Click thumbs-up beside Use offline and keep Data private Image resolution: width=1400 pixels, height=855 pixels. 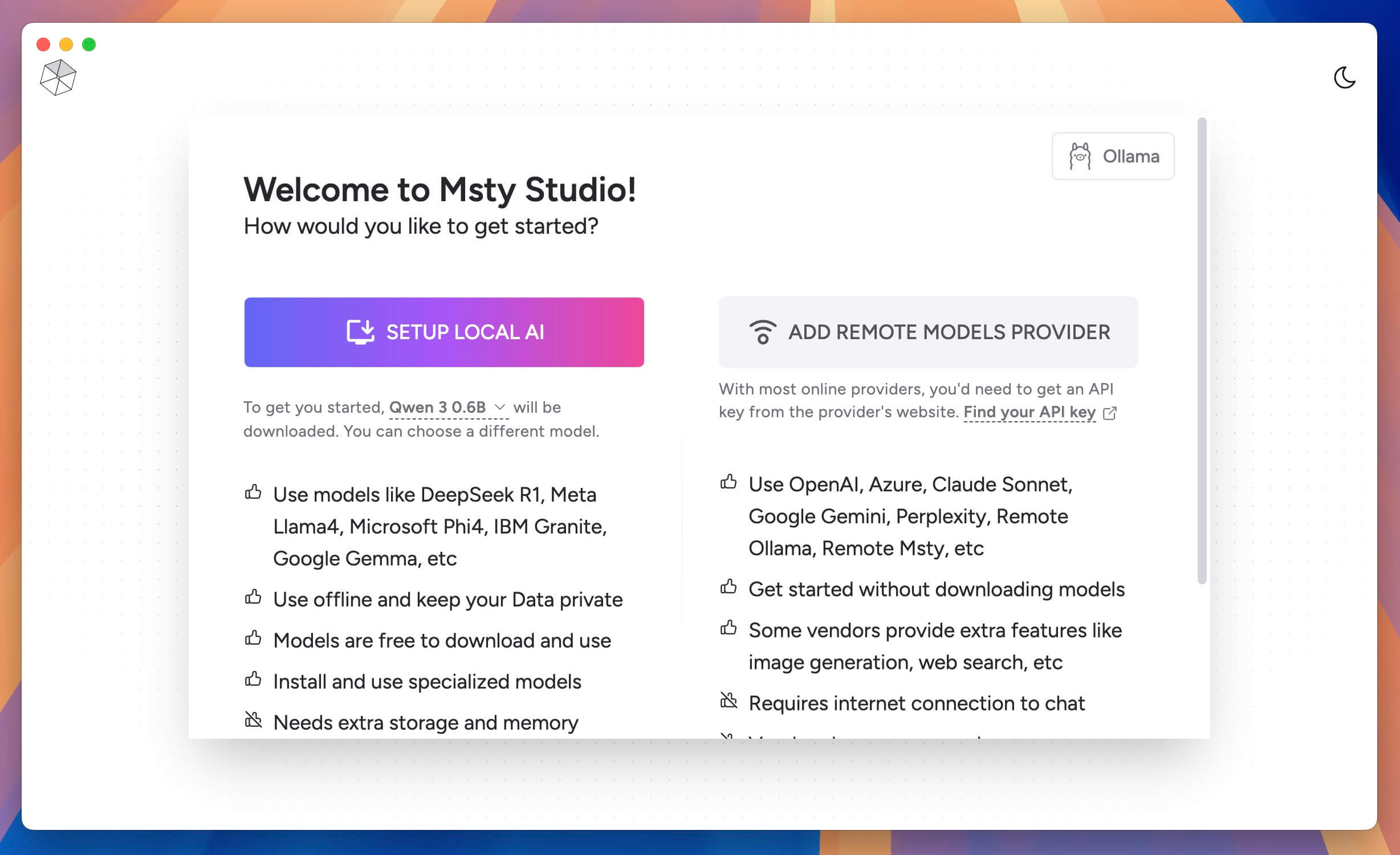click(253, 597)
